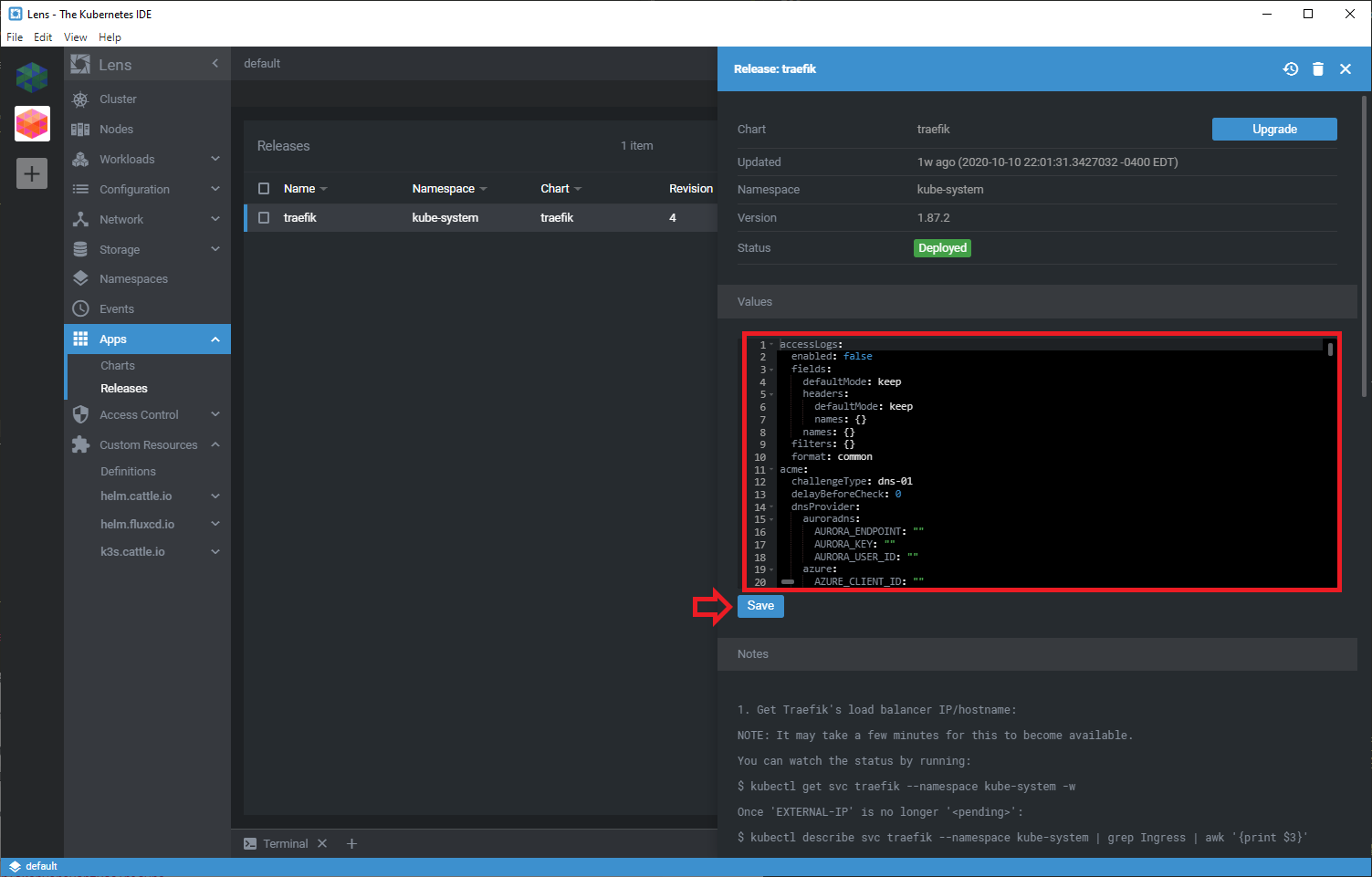Expand the Workloads section

[215, 160]
